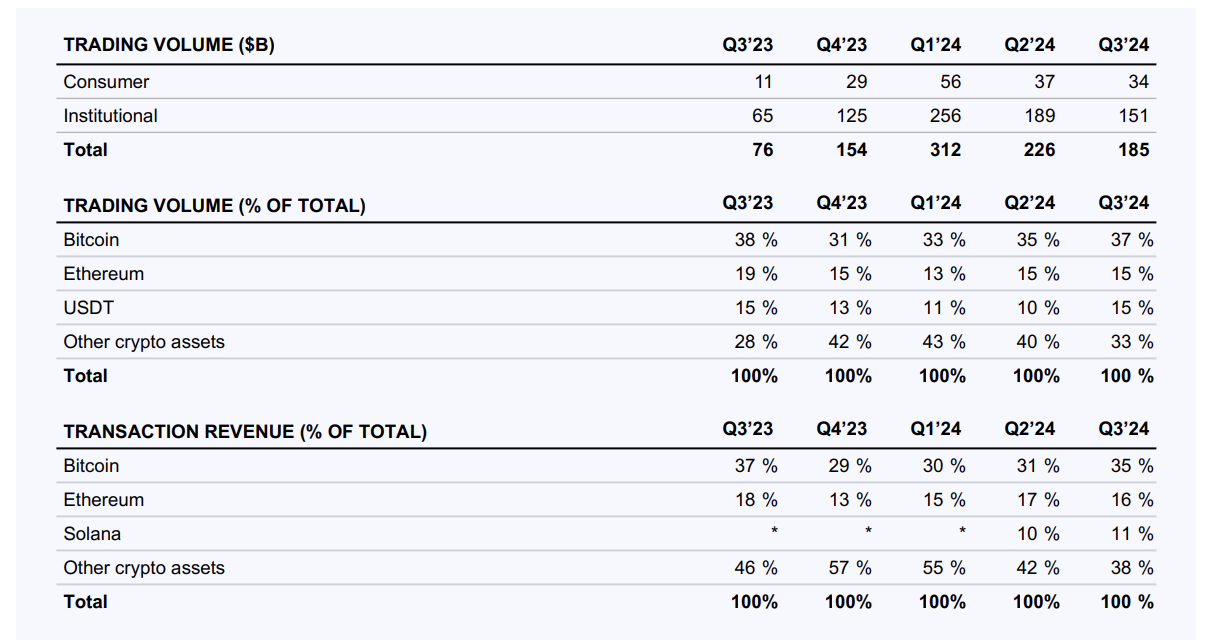Screen dimensions: 1212x644
Task: Select the USDT row label
Action: coord(89,308)
